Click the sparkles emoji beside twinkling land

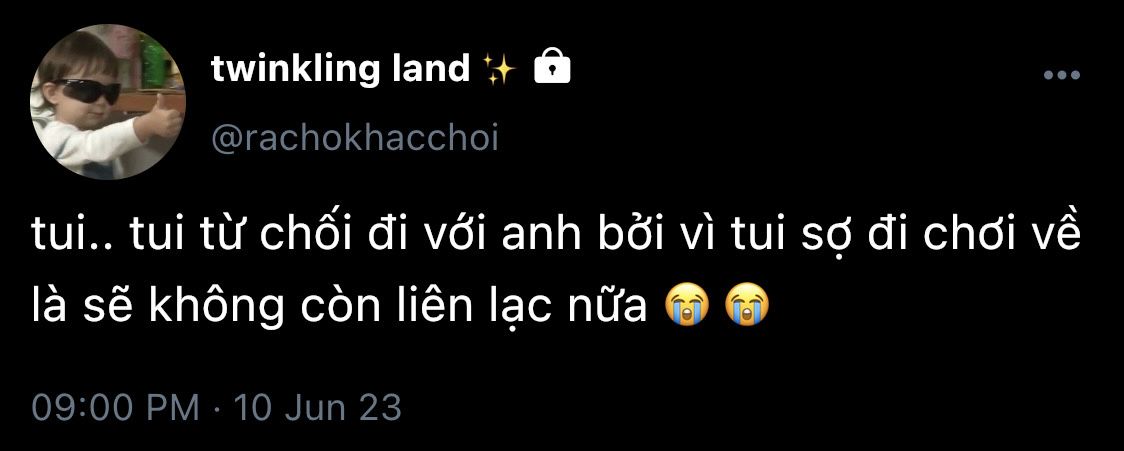tap(500, 70)
